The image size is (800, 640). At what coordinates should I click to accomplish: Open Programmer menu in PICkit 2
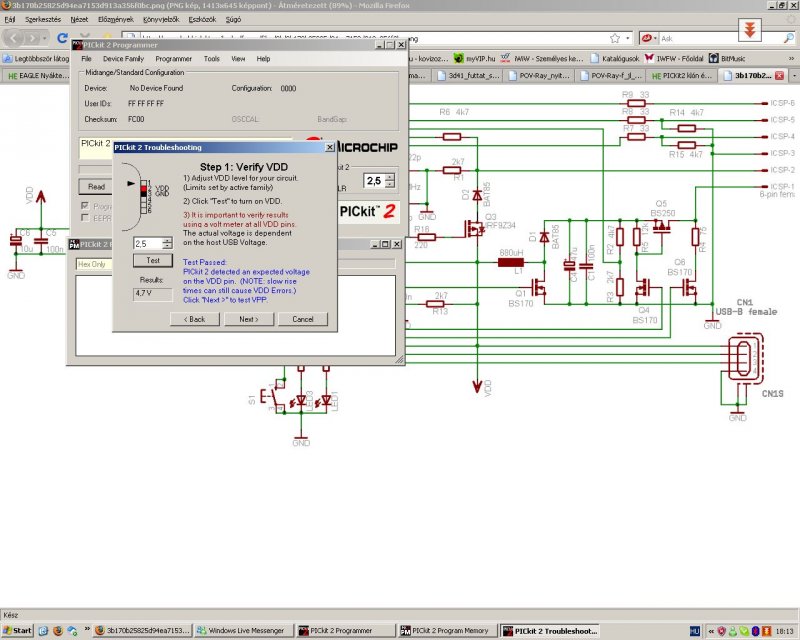click(x=173, y=59)
